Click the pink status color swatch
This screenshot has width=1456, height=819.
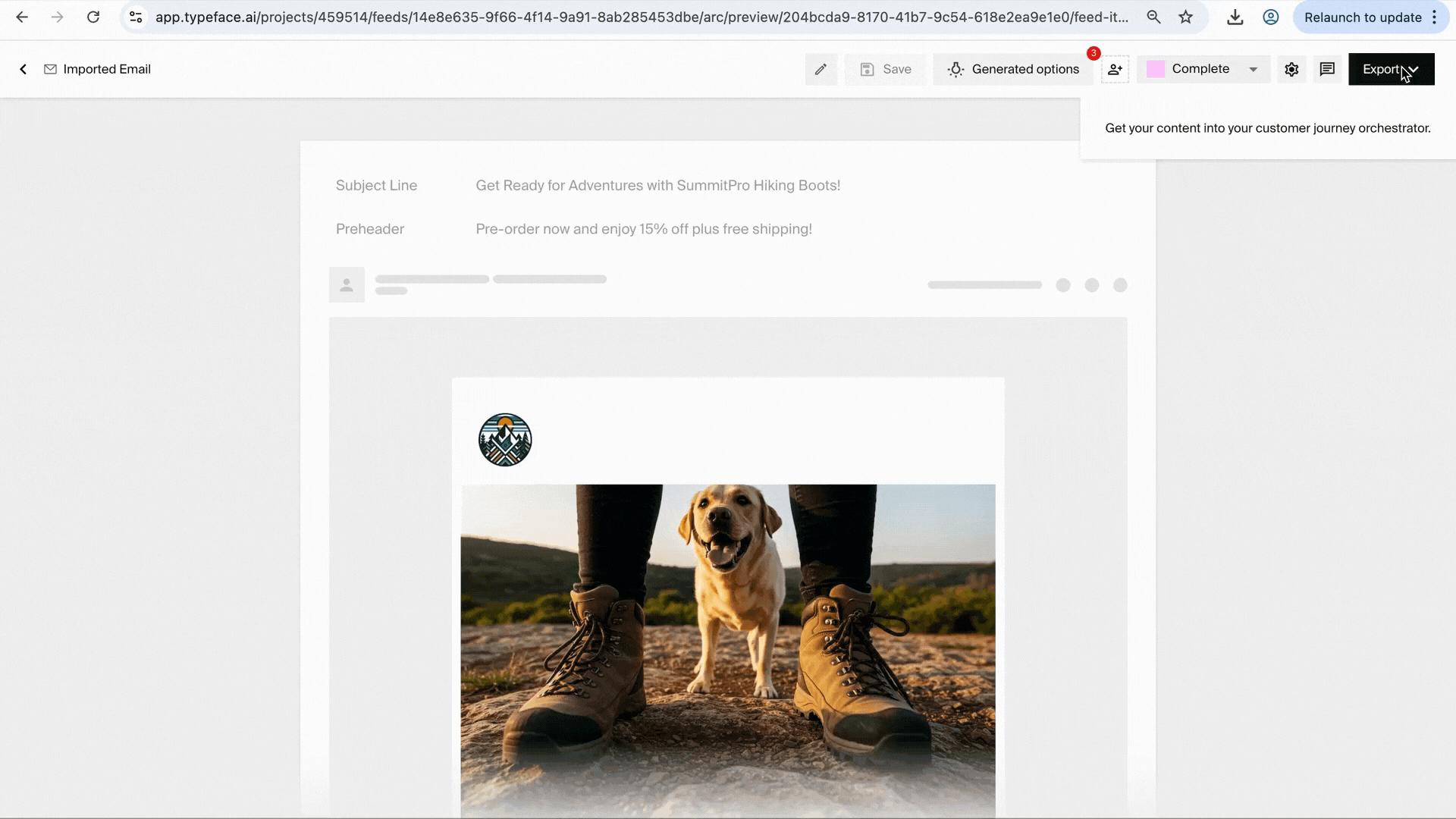(x=1156, y=69)
